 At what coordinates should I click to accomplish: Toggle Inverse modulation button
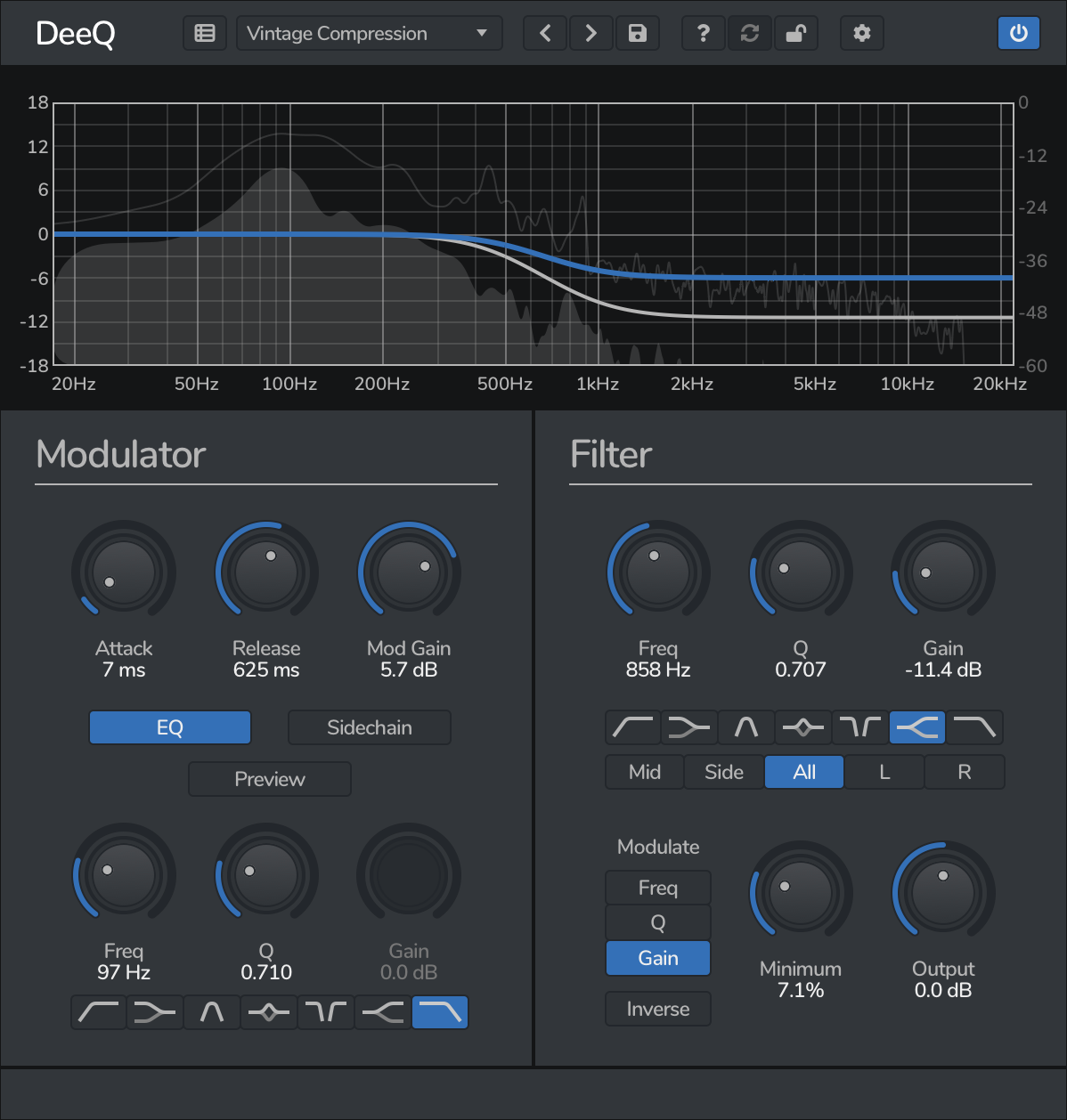click(658, 1009)
